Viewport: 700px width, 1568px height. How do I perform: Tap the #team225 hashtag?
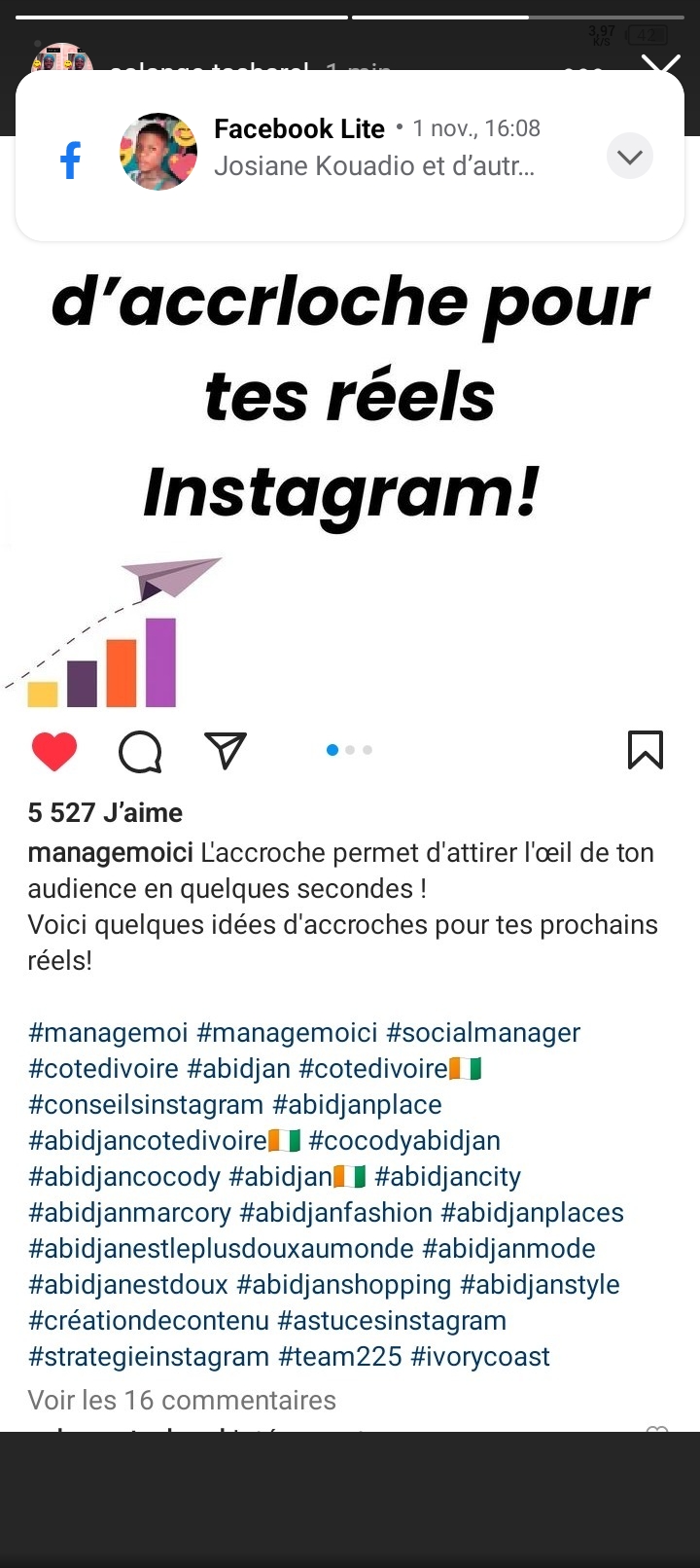tap(340, 1357)
